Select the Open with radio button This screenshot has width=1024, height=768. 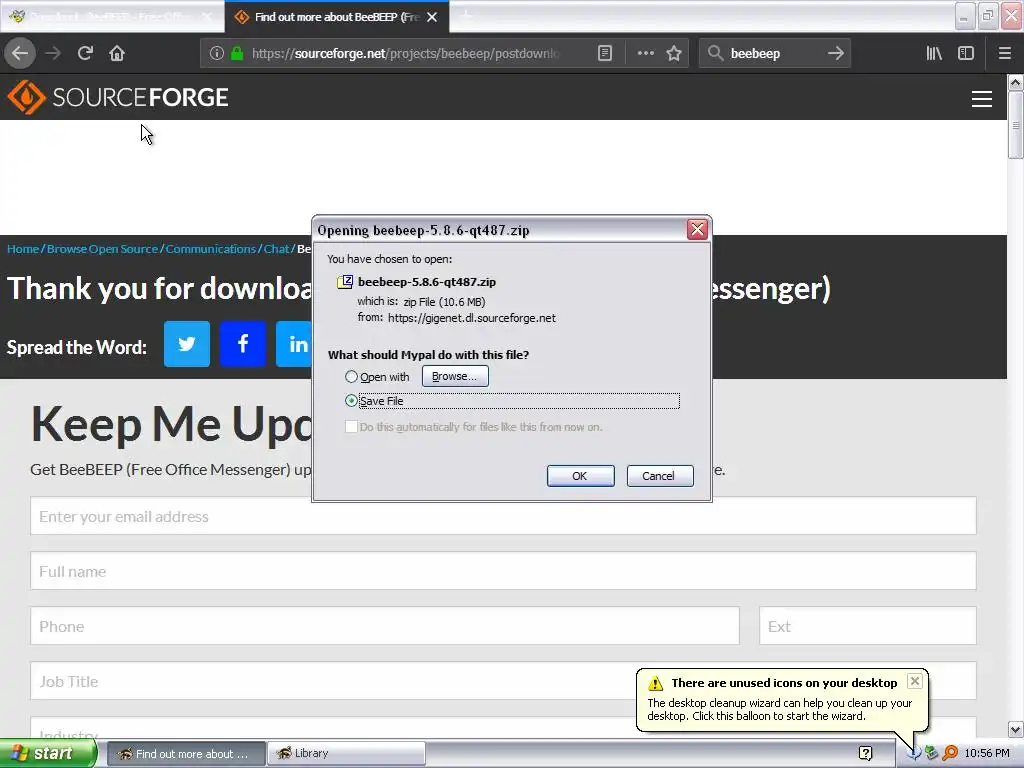pyautogui.click(x=351, y=377)
